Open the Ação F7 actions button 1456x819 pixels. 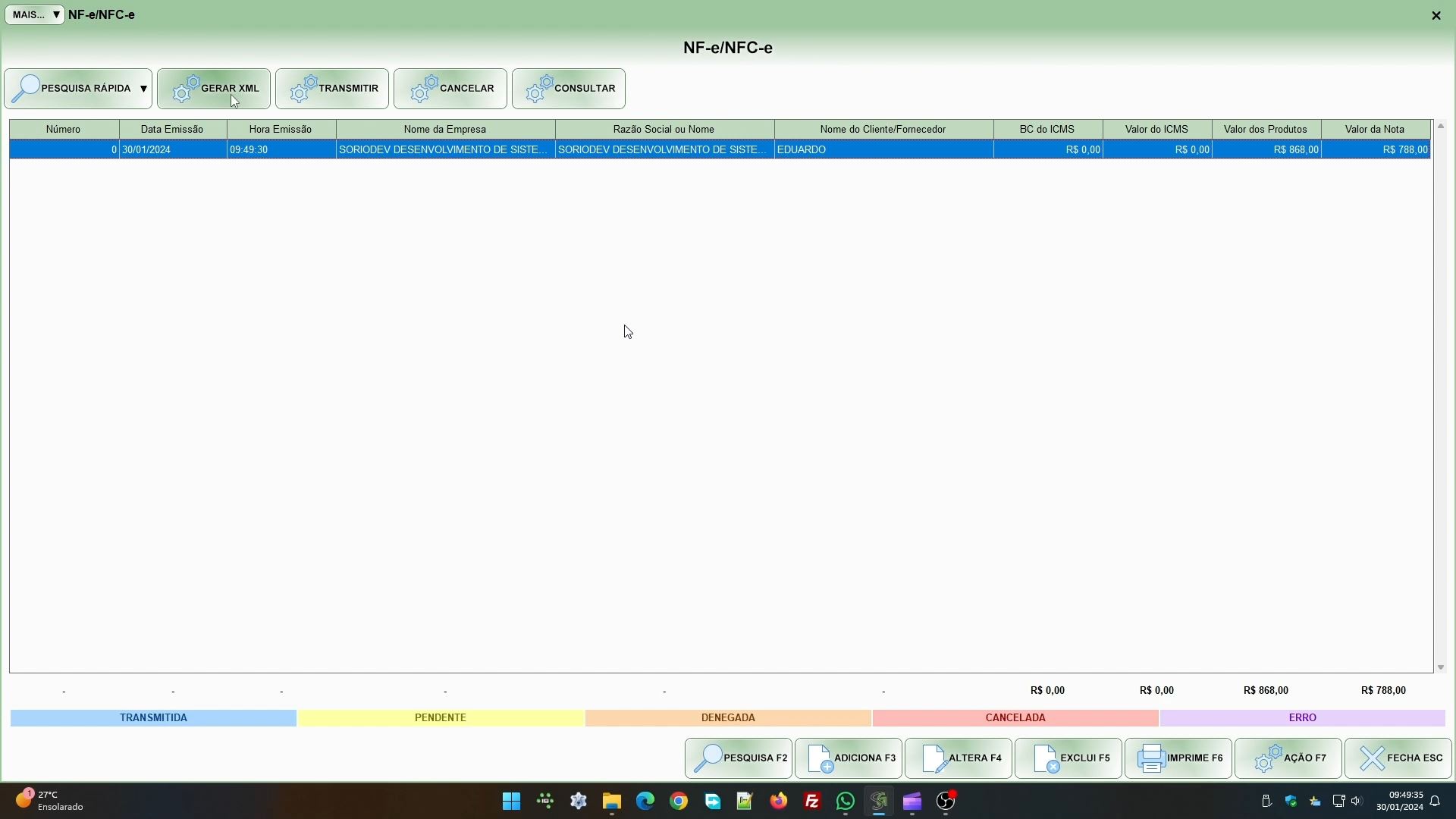coord(1288,758)
